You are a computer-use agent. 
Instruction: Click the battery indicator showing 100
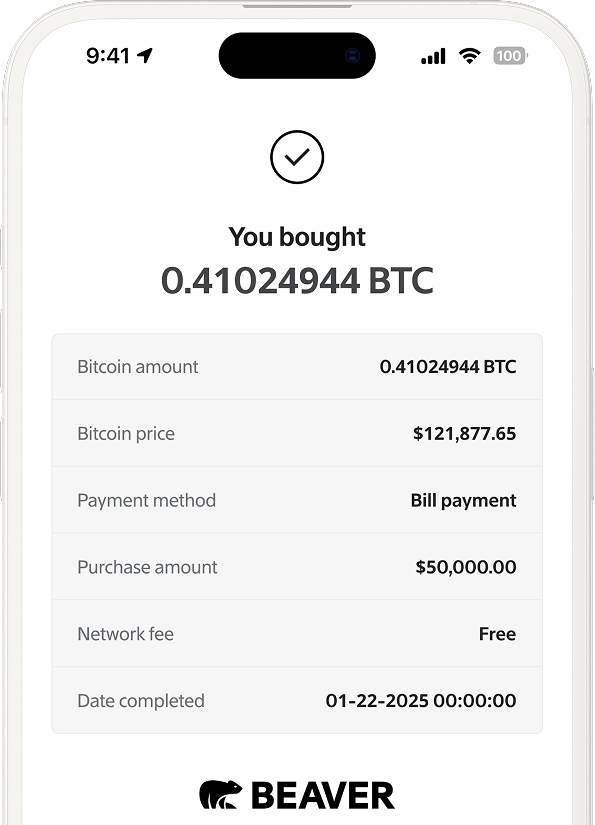coord(509,56)
